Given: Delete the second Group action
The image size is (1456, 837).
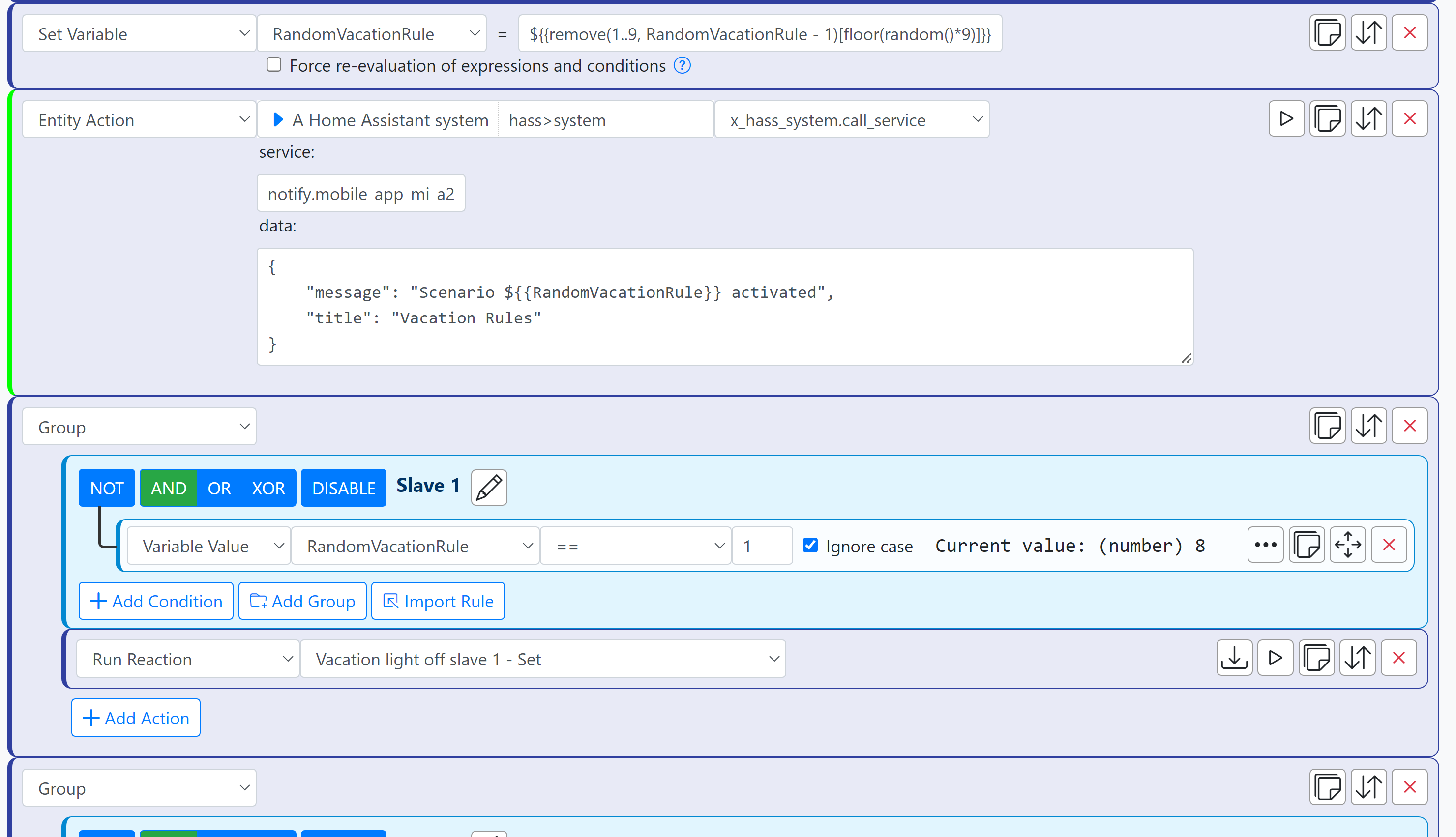Looking at the screenshot, I should click(x=1409, y=787).
